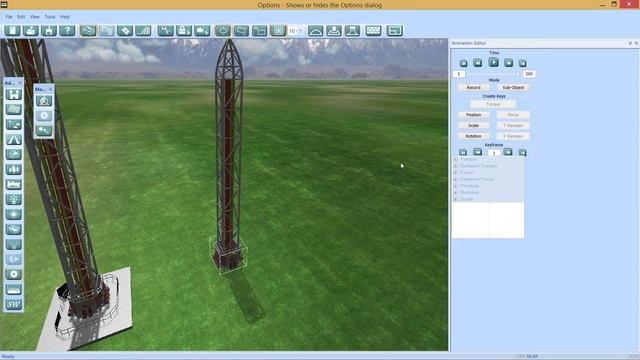Open the File menu
Screen dimensions: 640x360
(9, 17)
